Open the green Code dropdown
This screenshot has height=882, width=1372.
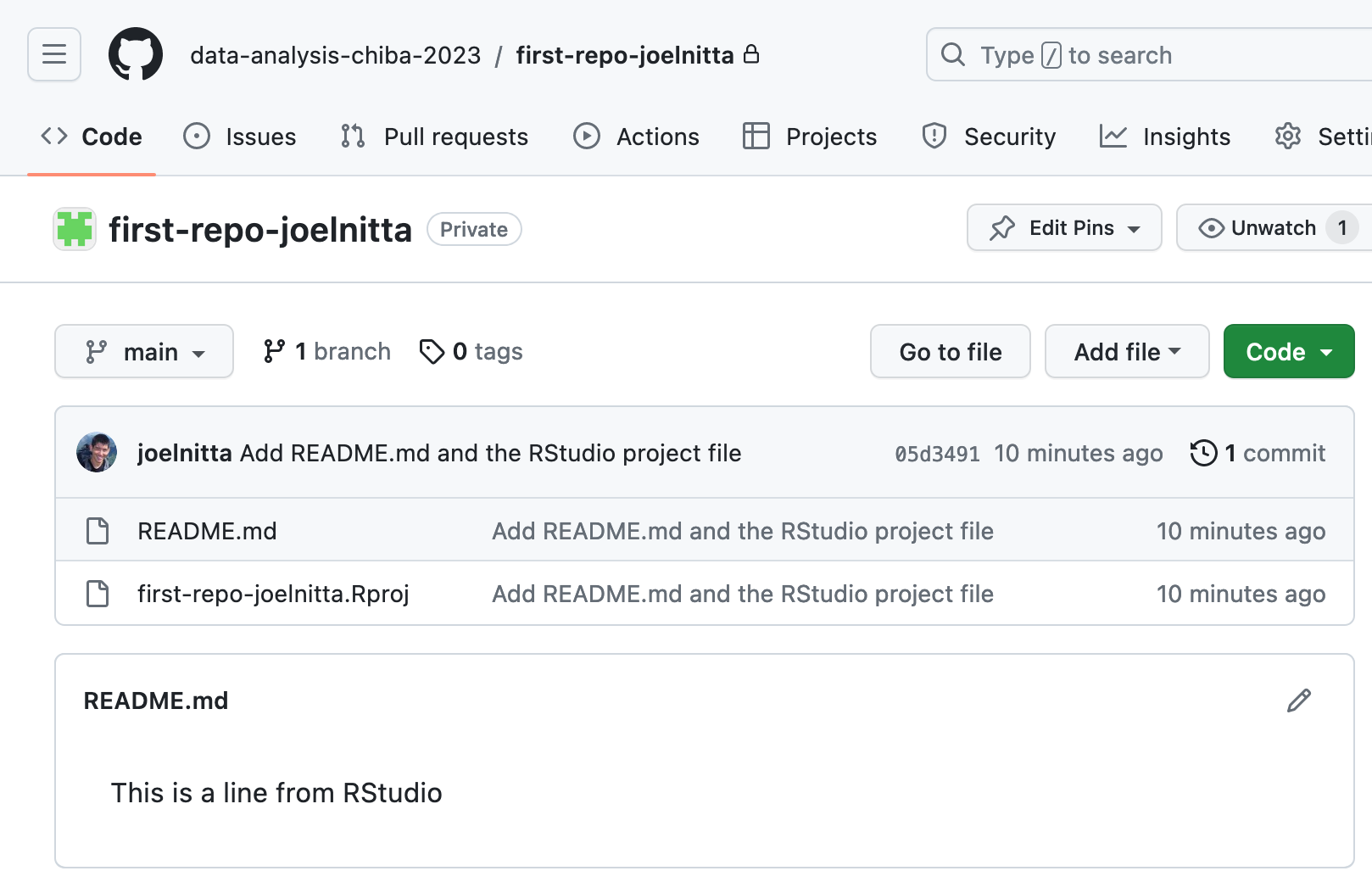[x=1288, y=351]
